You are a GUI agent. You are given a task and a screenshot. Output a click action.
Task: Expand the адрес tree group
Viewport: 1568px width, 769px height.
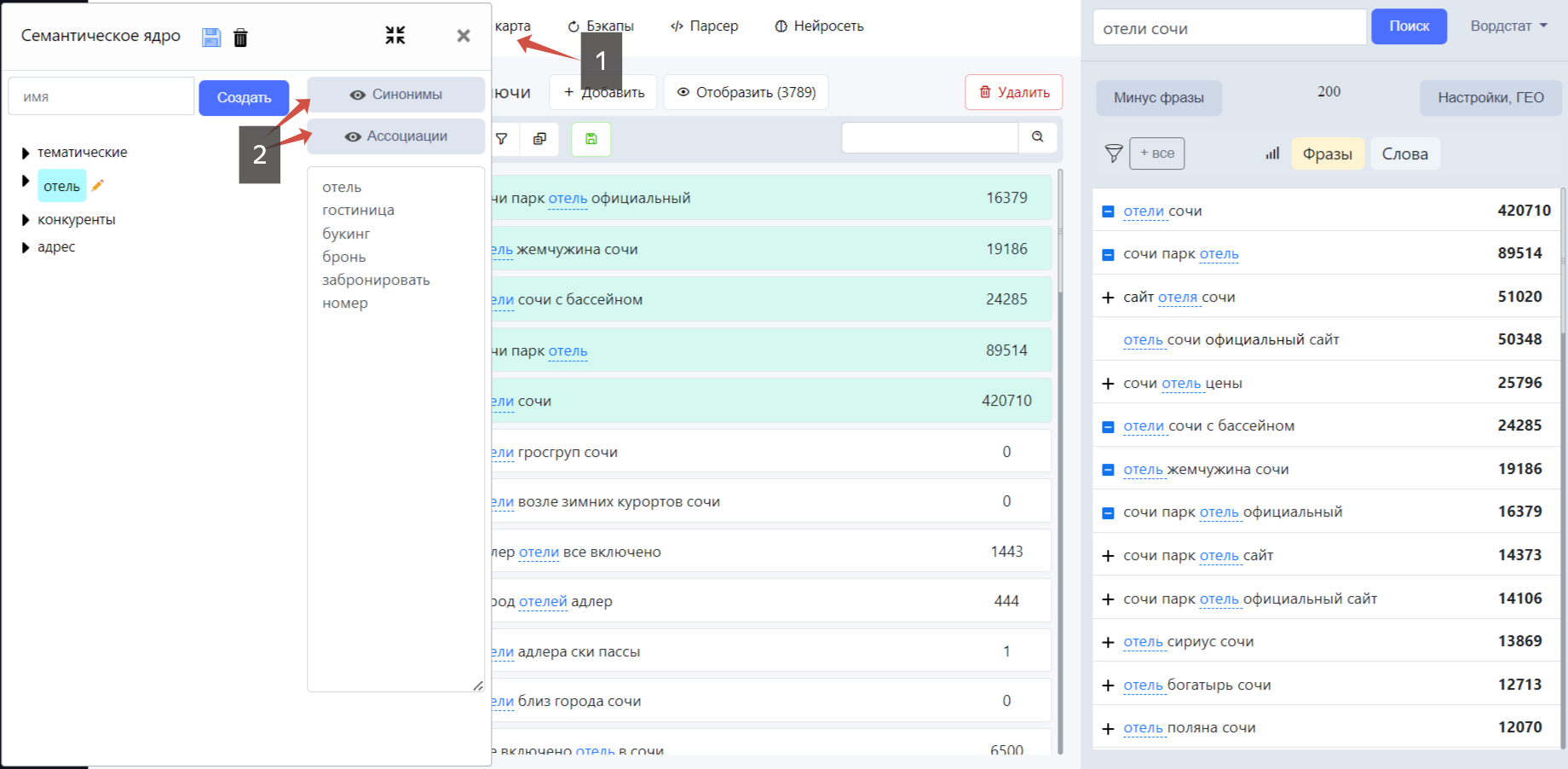[26, 247]
